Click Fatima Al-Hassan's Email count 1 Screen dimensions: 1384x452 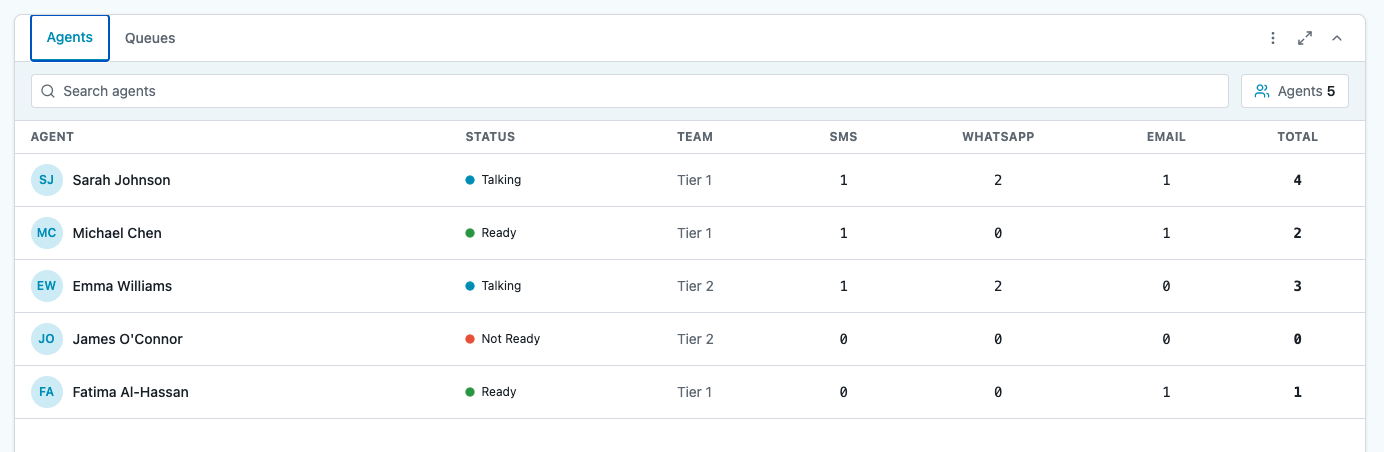click(x=1166, y=392)
